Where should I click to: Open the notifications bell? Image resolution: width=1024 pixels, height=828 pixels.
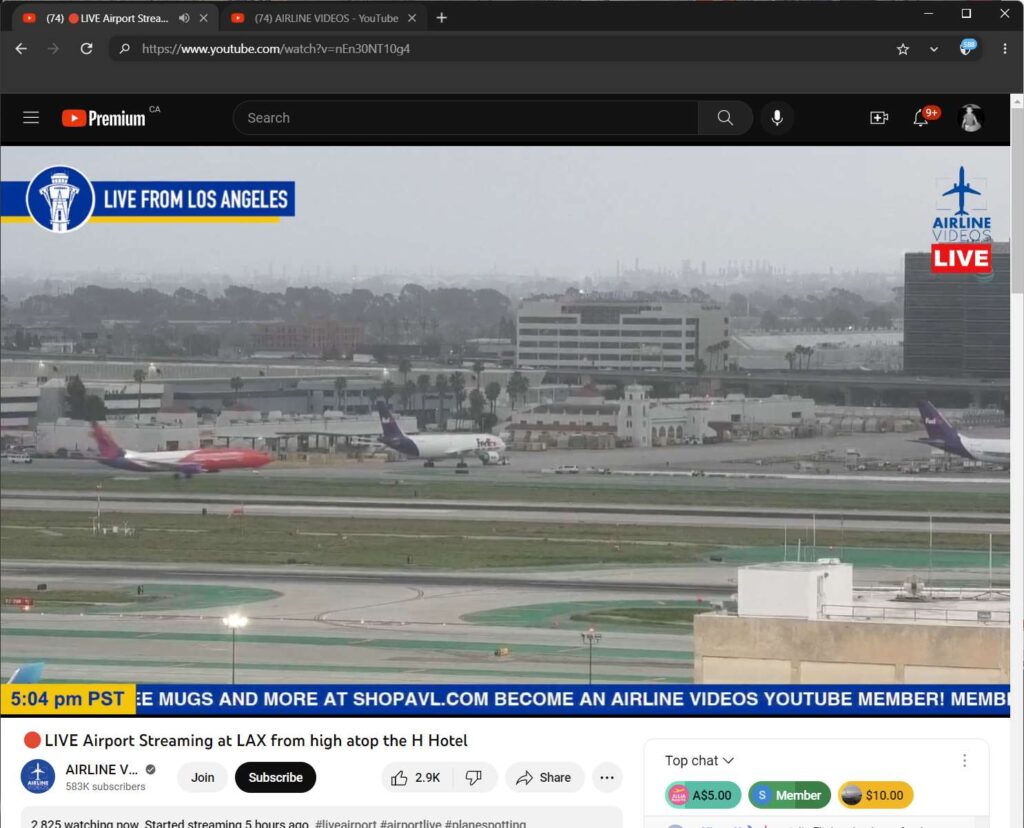click(x=921, y=118)
